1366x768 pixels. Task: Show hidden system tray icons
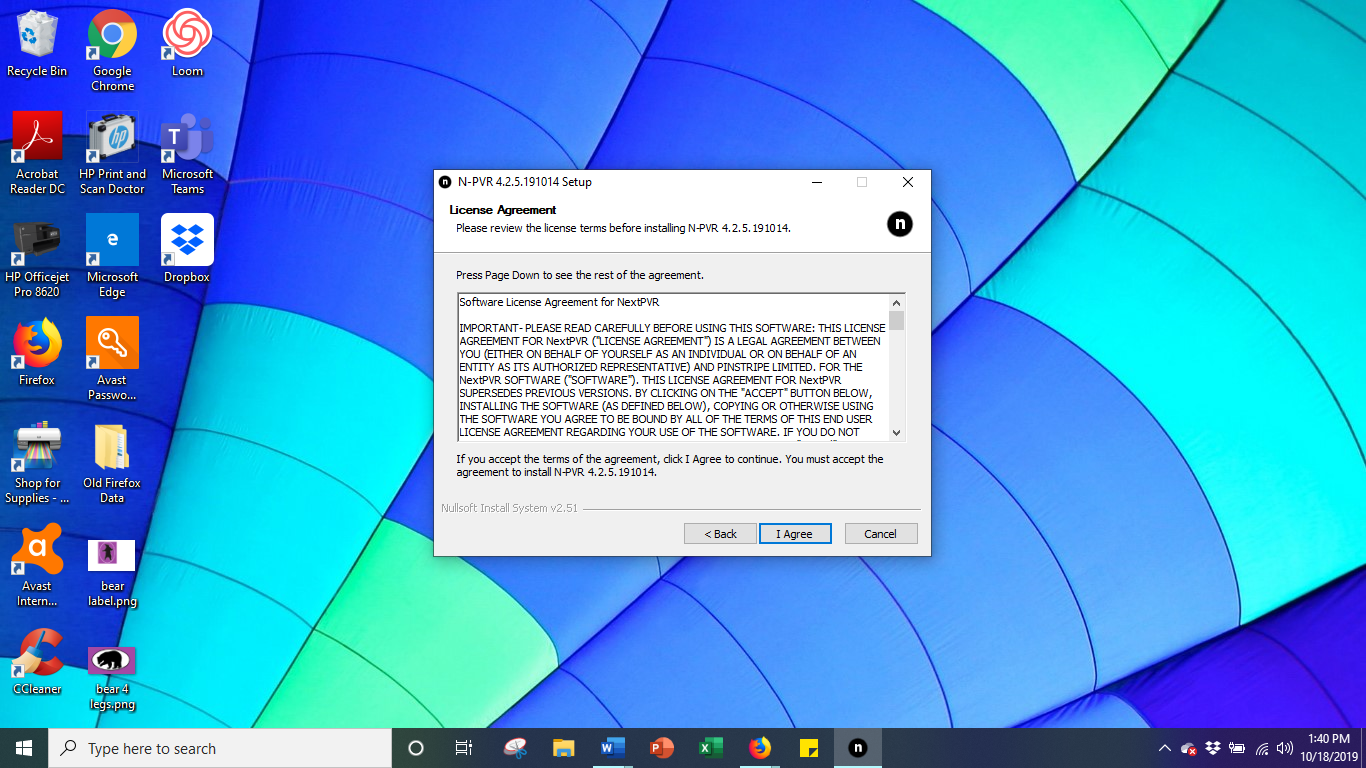tap(1165, 748)
